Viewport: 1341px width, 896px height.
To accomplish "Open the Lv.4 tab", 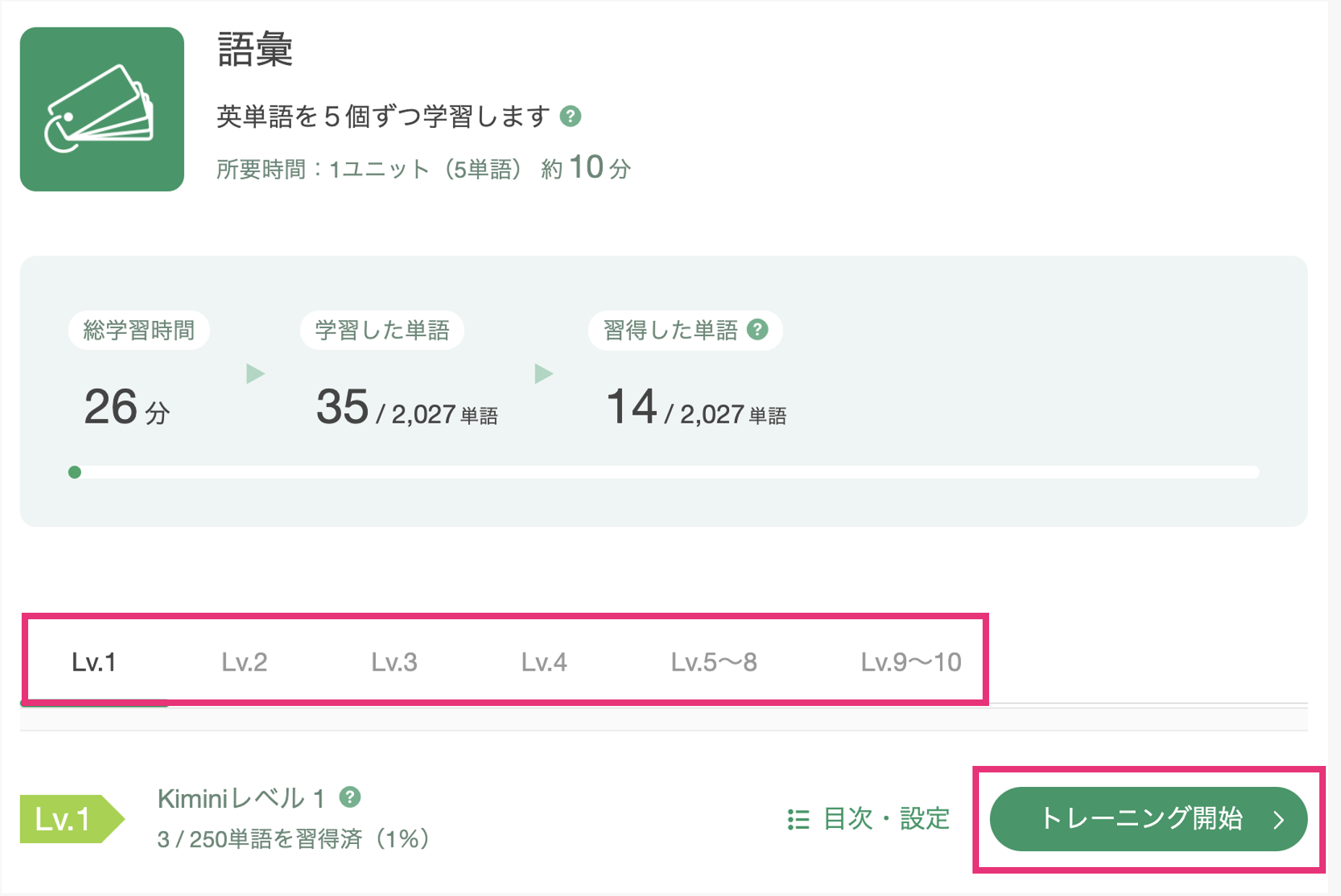I will [544, 662].
